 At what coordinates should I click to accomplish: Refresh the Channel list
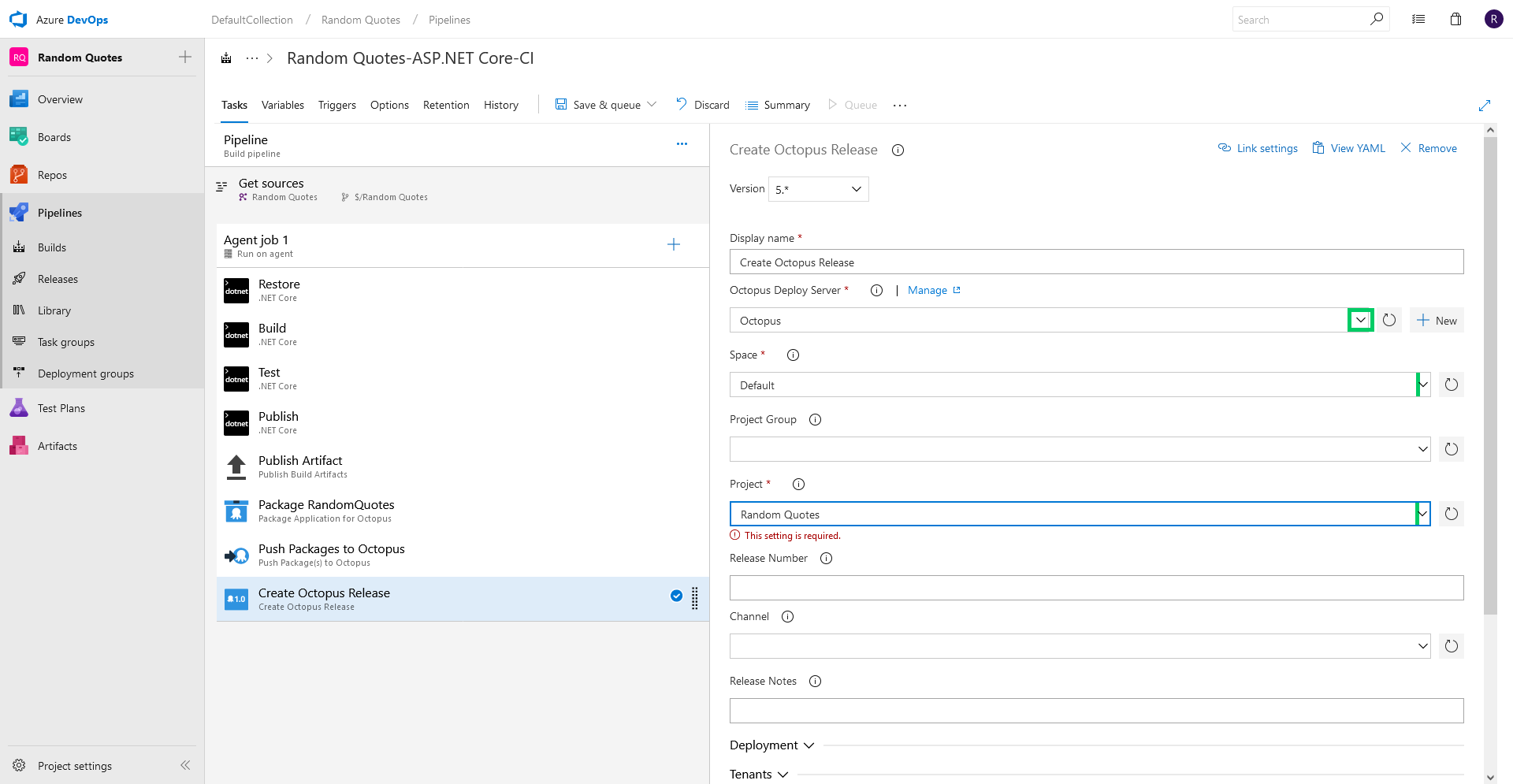coord(1452,646)
